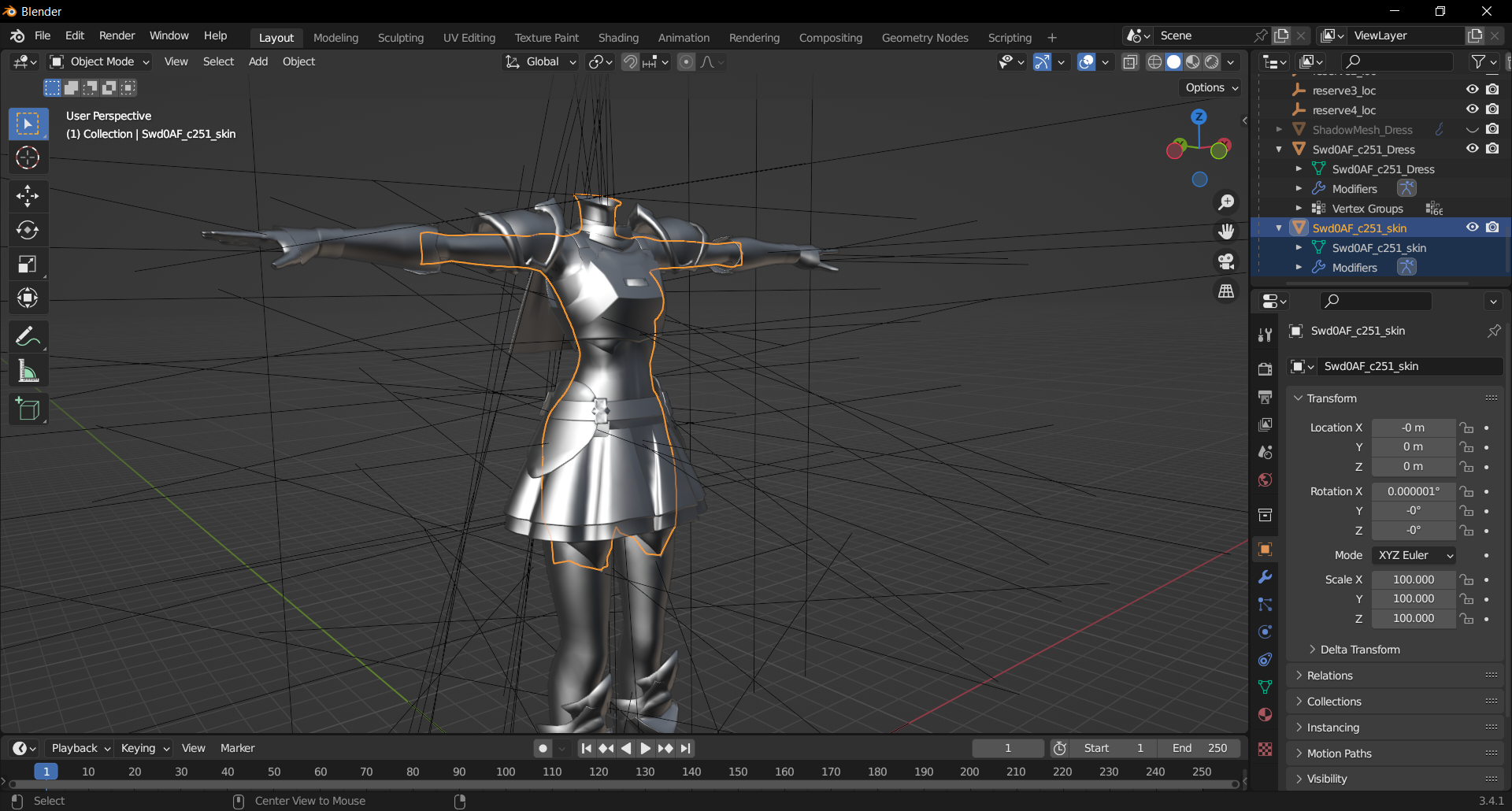The image size is (1512, 811).
Task: Select the Scale tool
Action: 28,265
